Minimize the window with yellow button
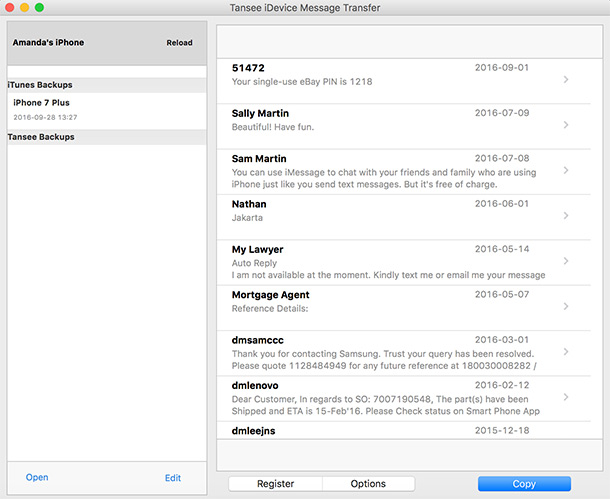Screen dimensions: 610x499 [x=24, y=8]
